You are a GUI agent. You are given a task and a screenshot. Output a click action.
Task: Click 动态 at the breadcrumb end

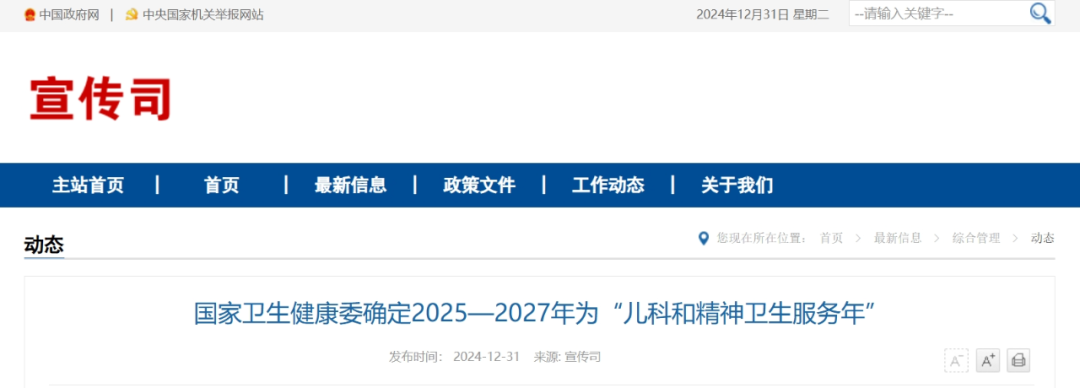1042,238
